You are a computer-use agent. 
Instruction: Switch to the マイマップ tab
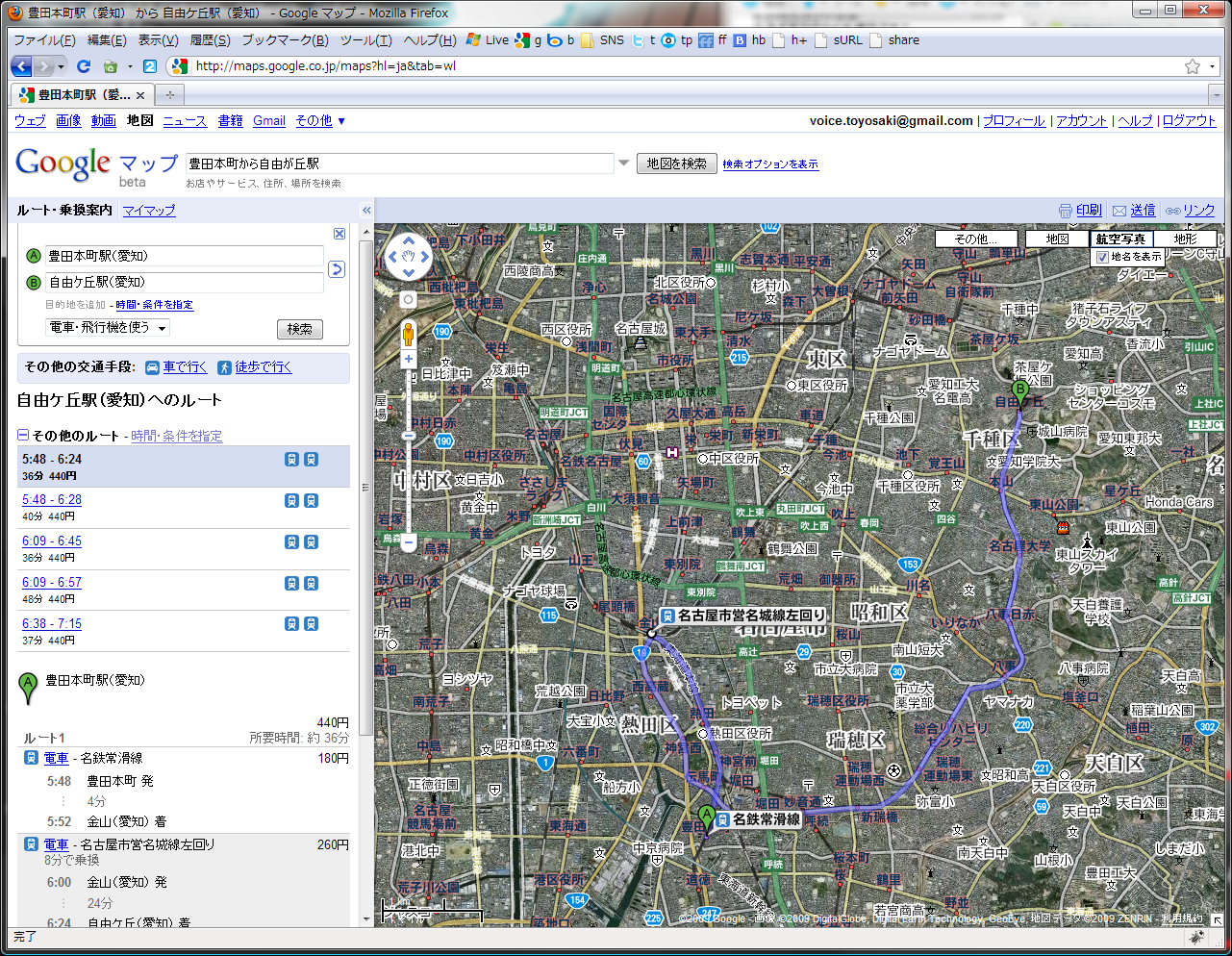[149, 211]
